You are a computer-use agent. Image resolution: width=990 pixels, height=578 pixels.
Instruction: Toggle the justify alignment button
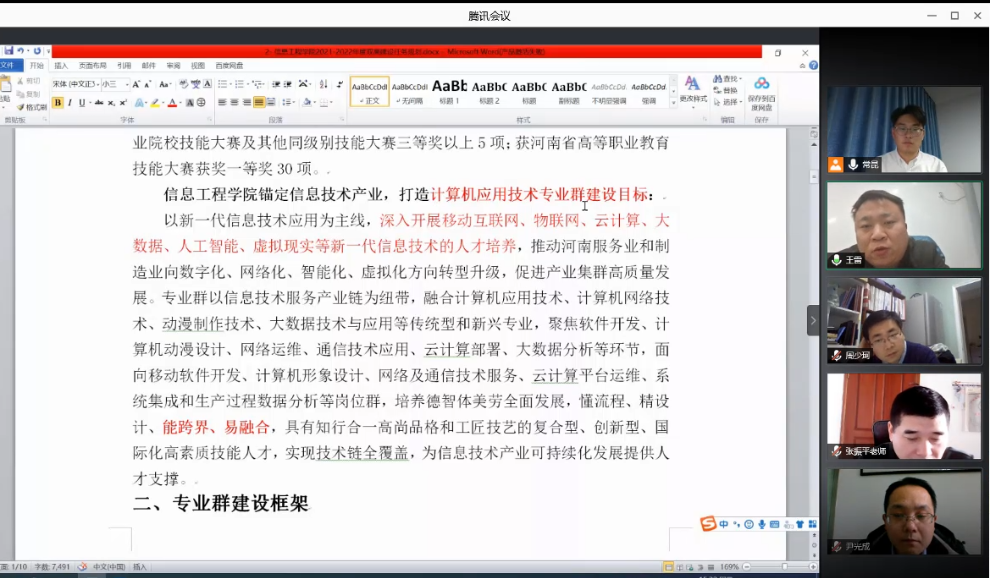[259, 102]
